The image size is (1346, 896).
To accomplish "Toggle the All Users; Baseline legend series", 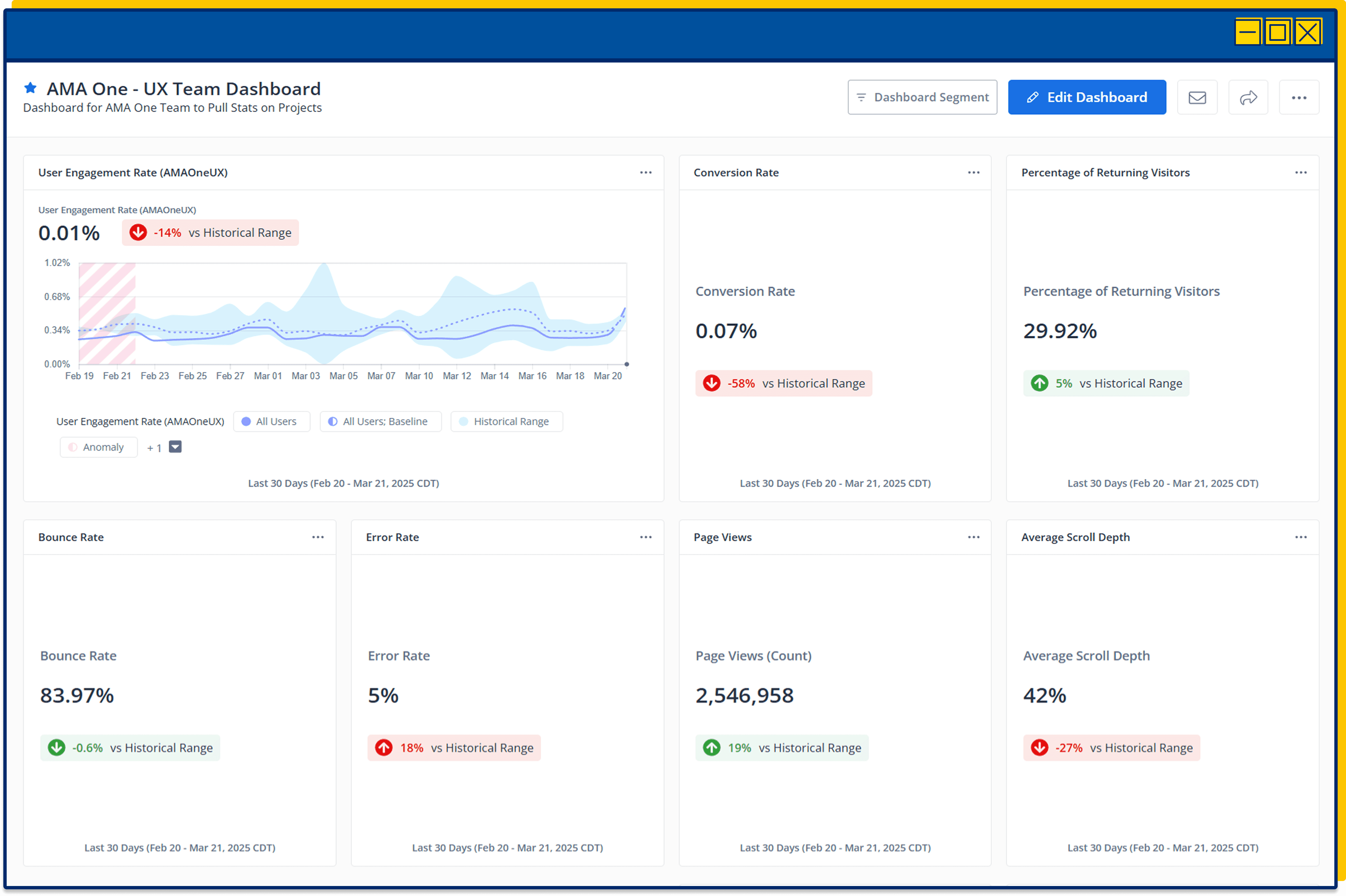I will point(380,422).
